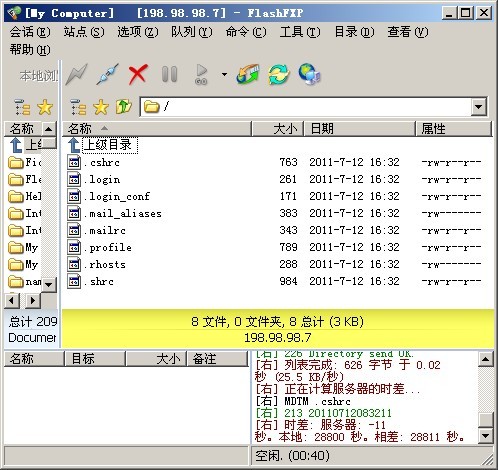This screenshot has width=498, height=470.
Task: Open the 查看(V) menu
Action: pos(408,32)
